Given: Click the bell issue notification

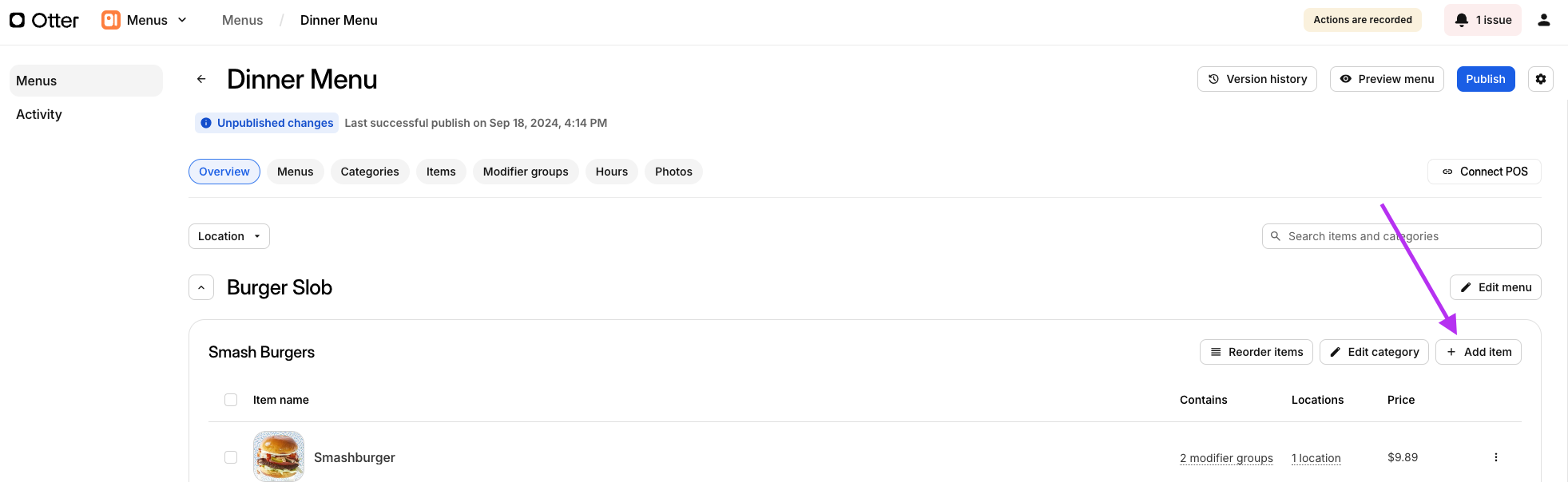Looking at the screenshot, I should coord(1482,20).
